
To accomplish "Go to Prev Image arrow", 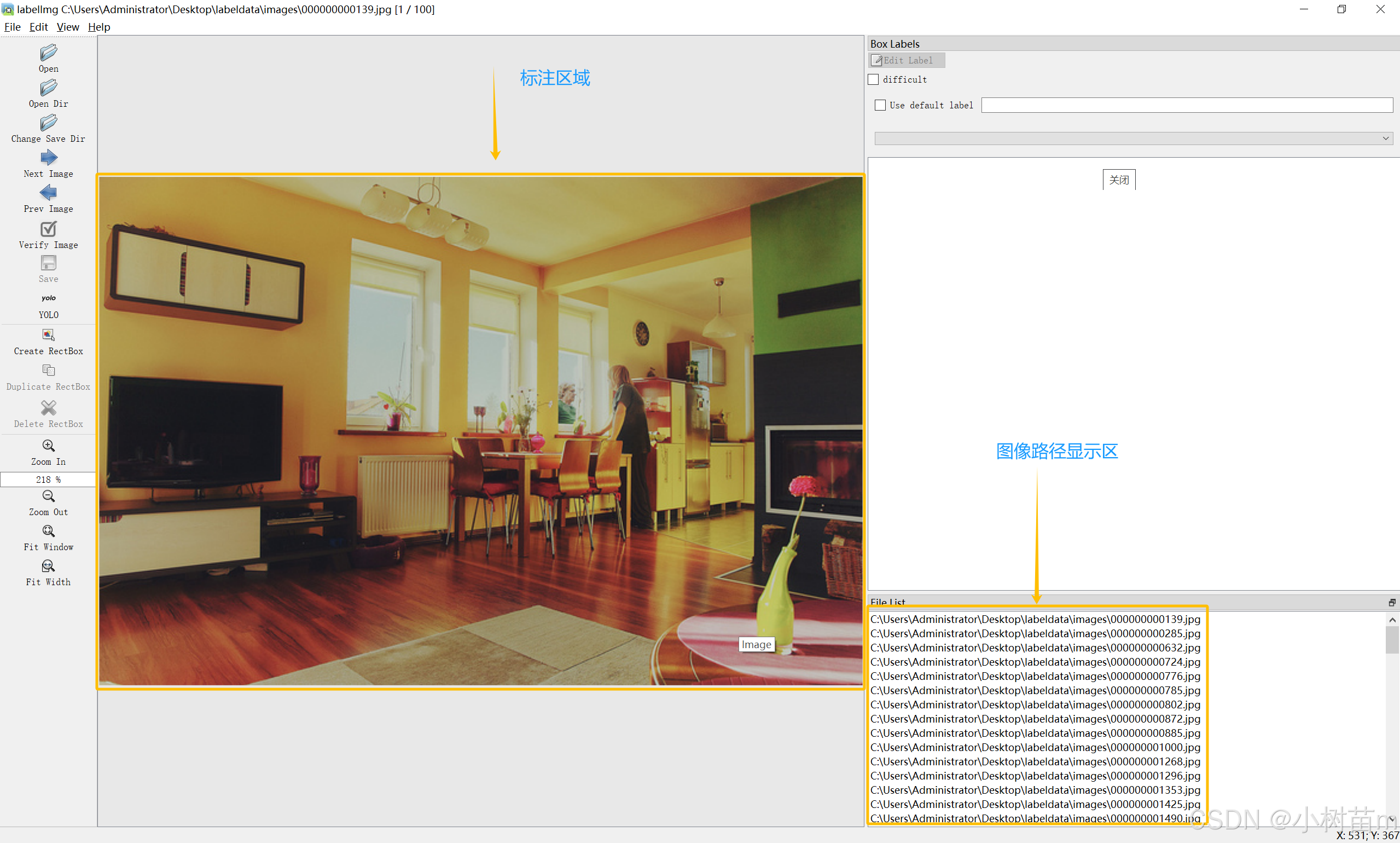I will [x=48, y=193].
